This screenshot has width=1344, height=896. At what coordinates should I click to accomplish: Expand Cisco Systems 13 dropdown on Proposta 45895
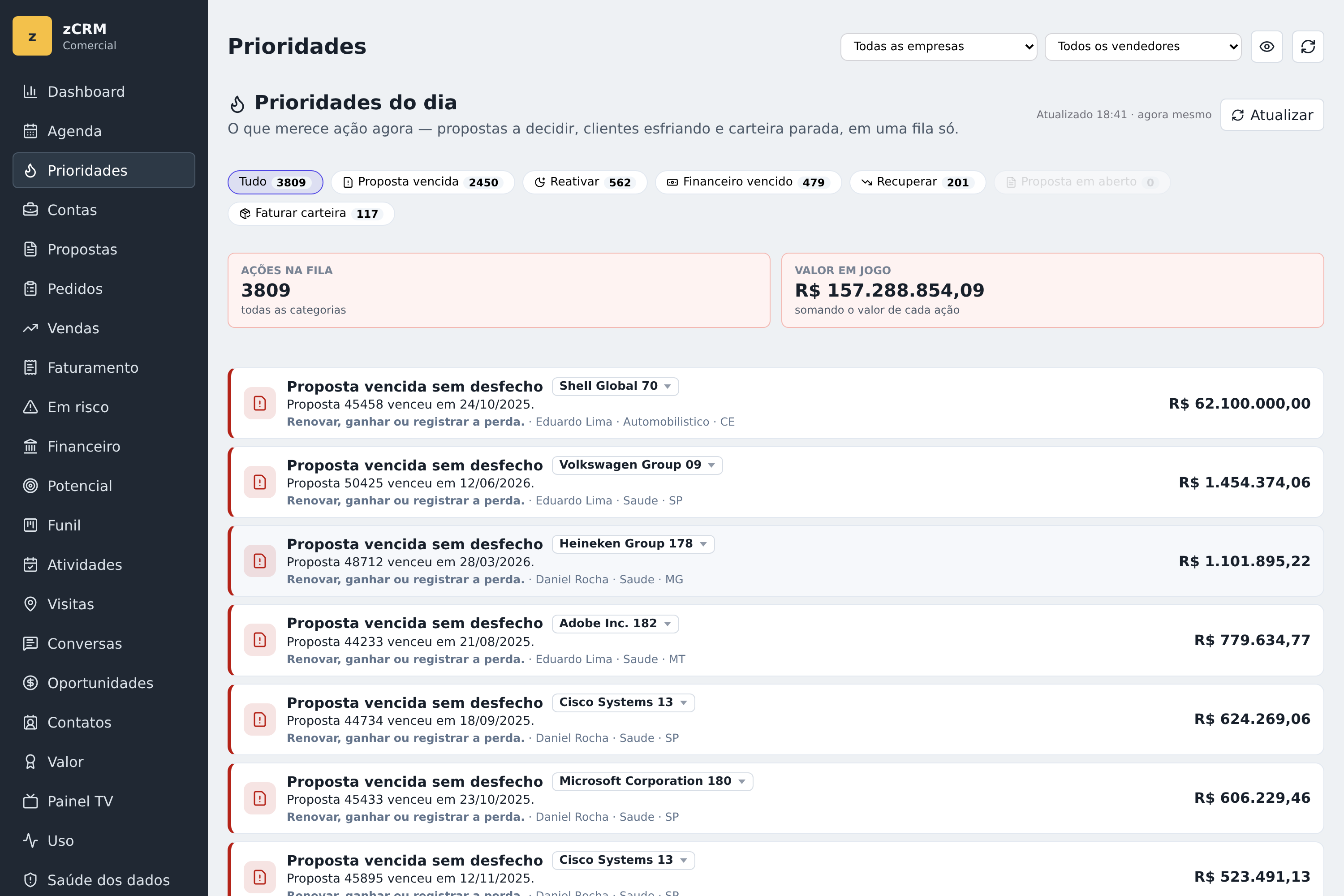[x=623, y=860]
